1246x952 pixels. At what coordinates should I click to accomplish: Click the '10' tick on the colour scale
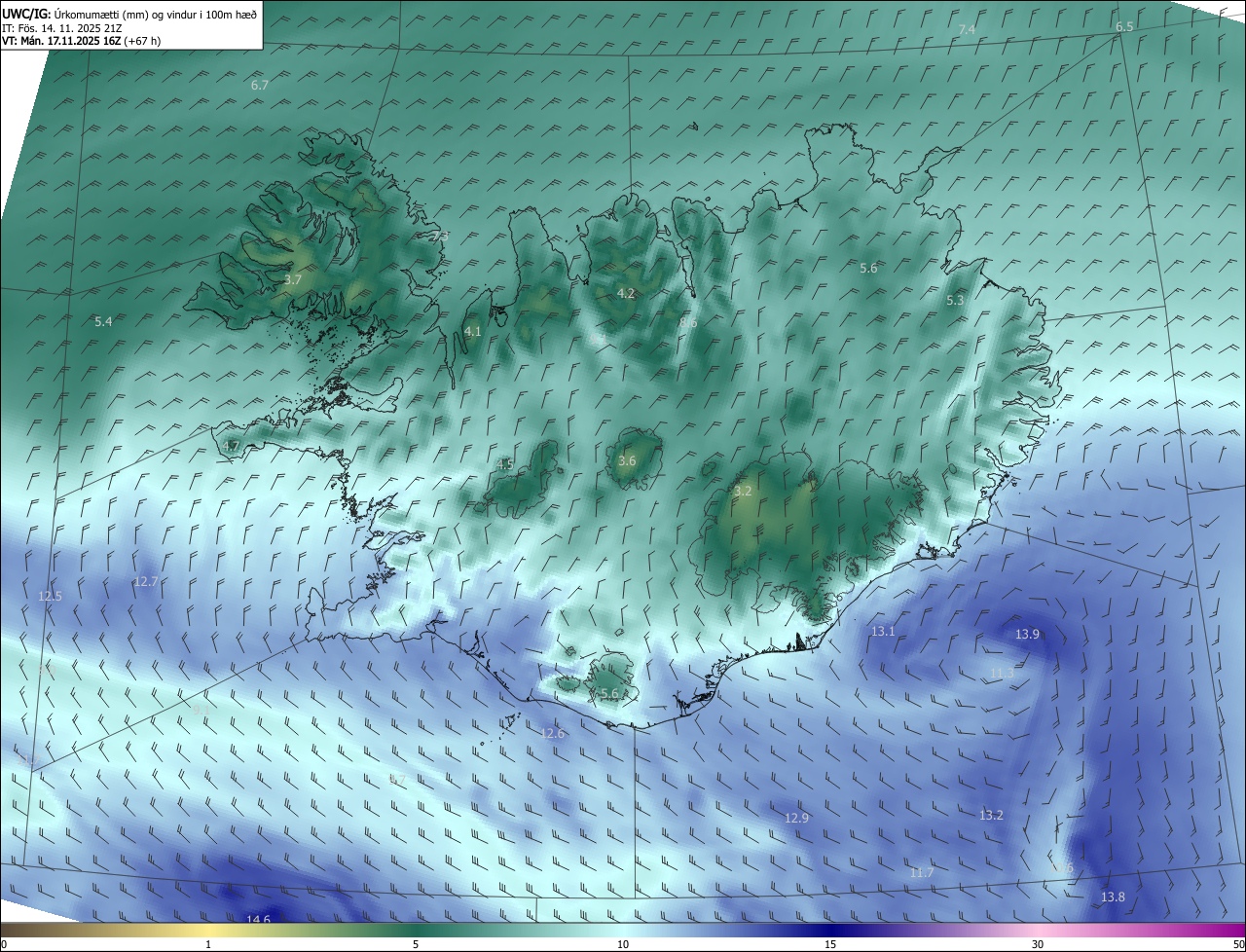point(623,944)
